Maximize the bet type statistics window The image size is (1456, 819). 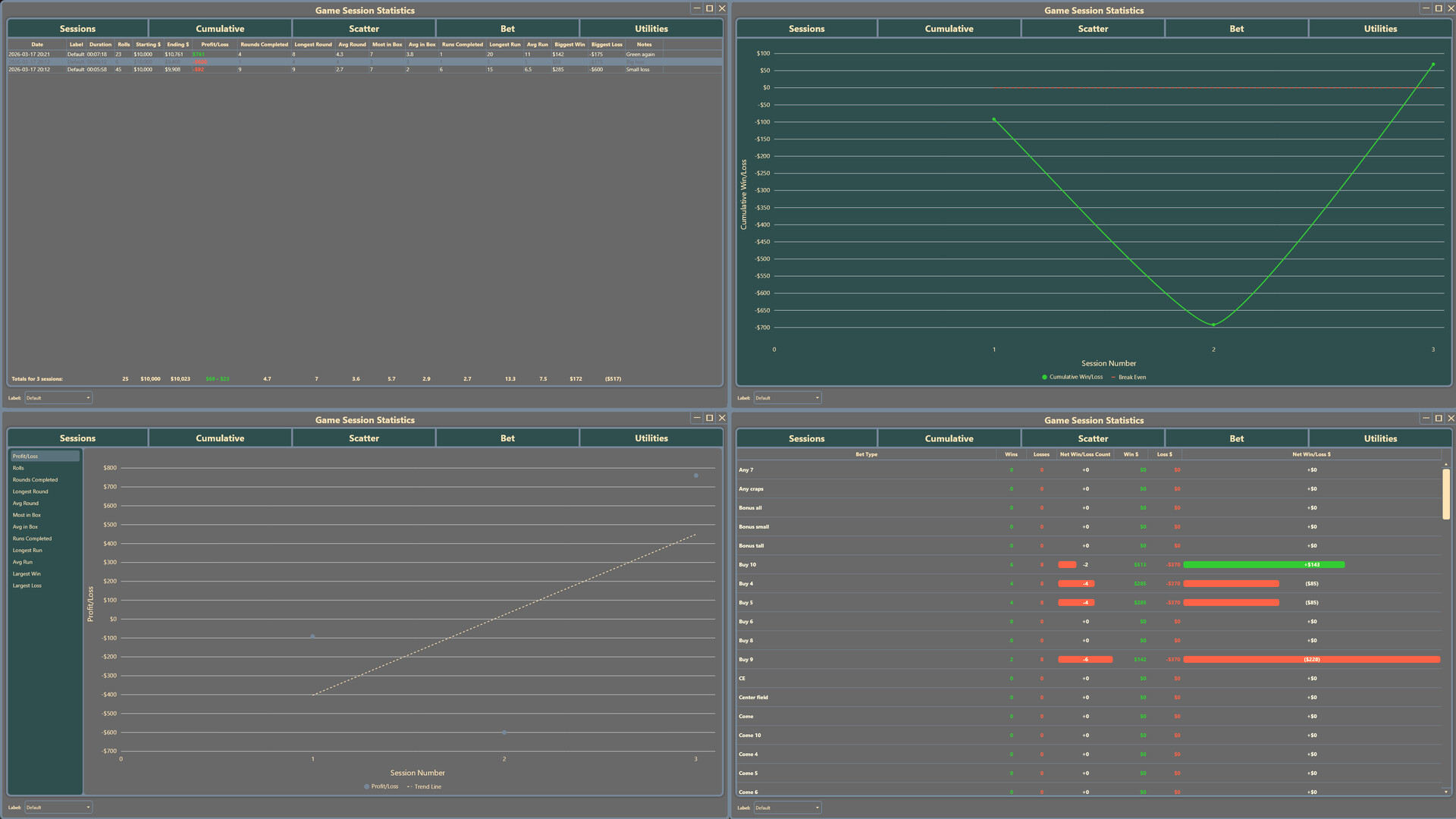(x=1439, y=419)
